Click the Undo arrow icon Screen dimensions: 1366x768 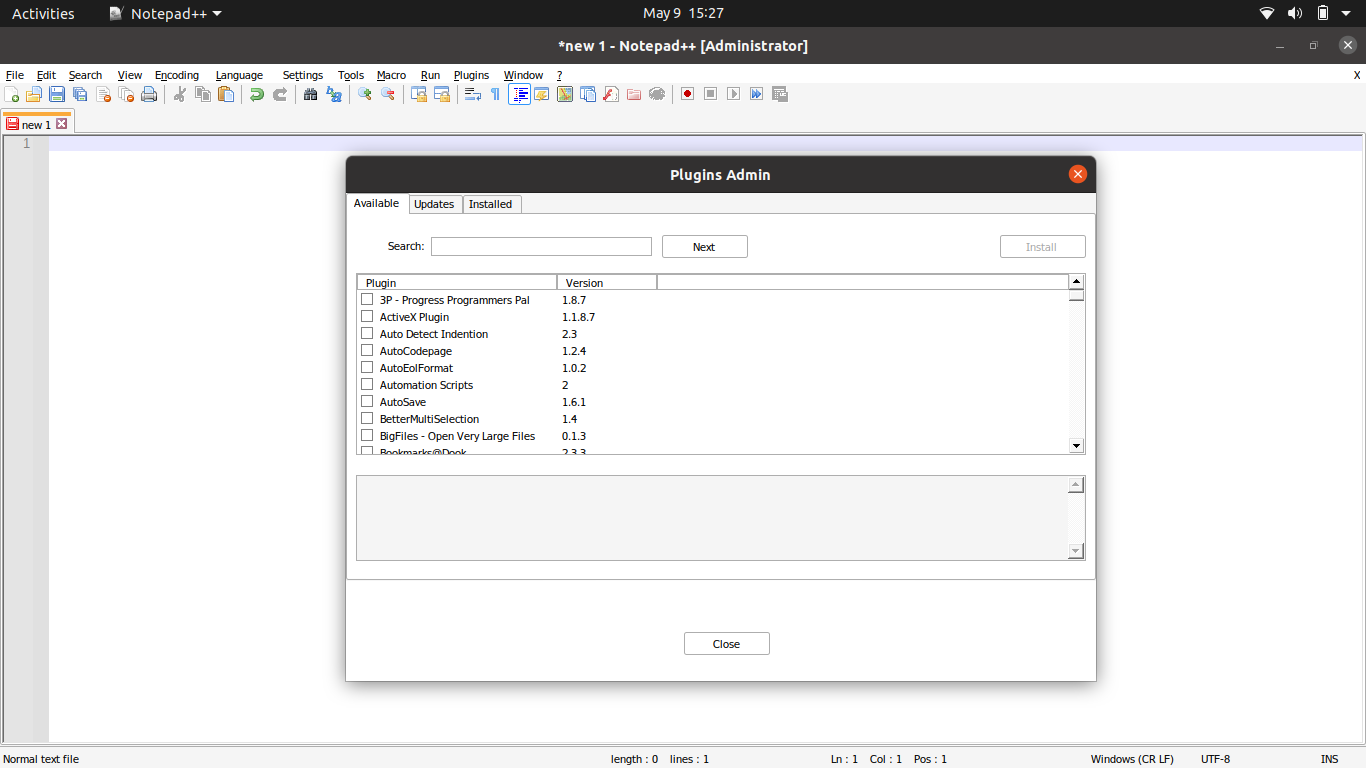[x=257, y=94]
